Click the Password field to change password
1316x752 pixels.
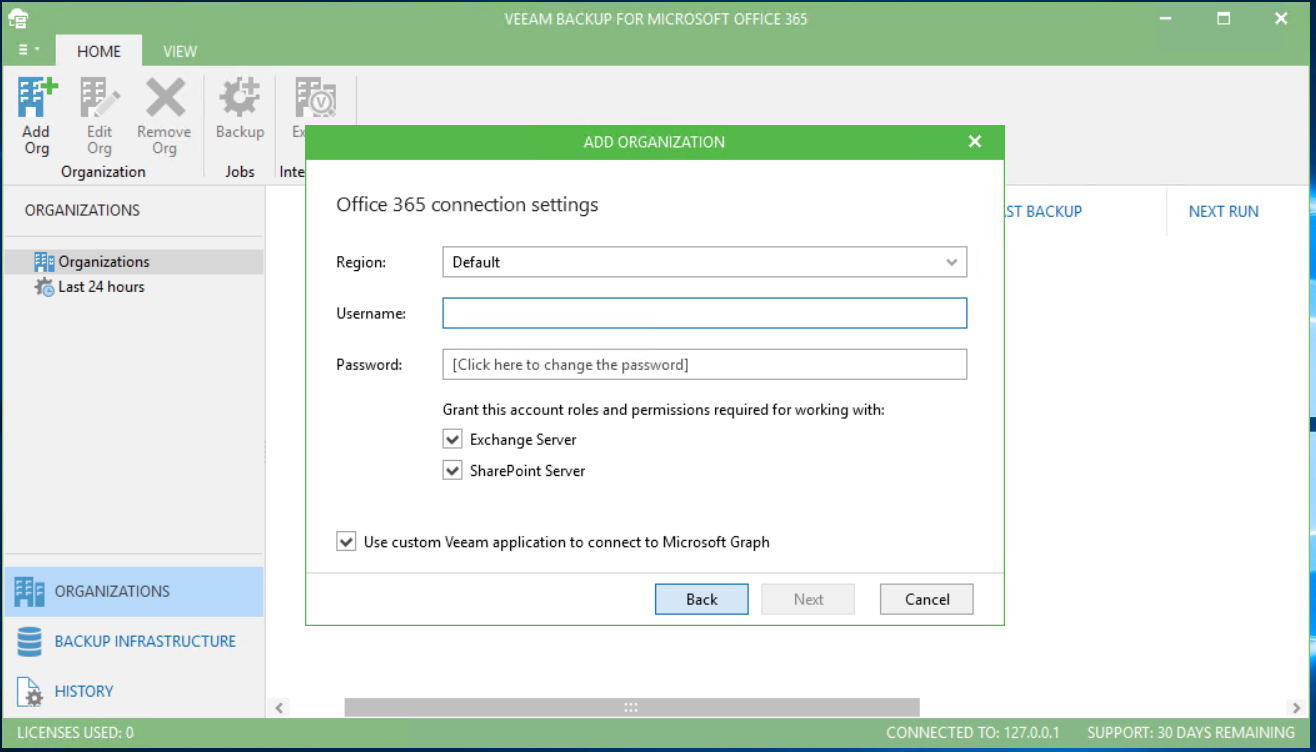point(705,364)
